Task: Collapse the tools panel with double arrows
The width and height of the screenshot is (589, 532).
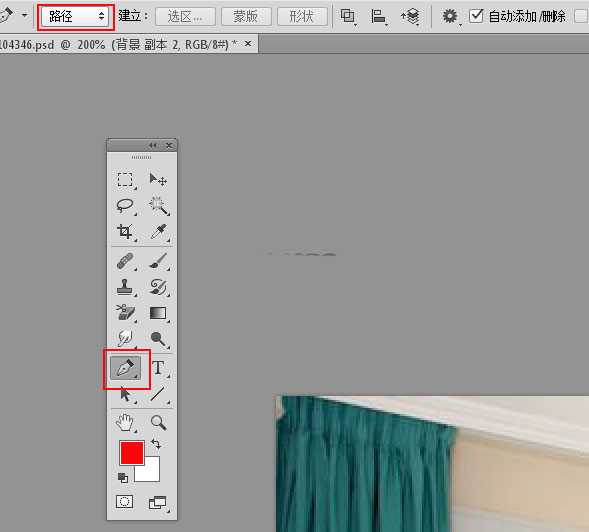Action: point(152,145)
